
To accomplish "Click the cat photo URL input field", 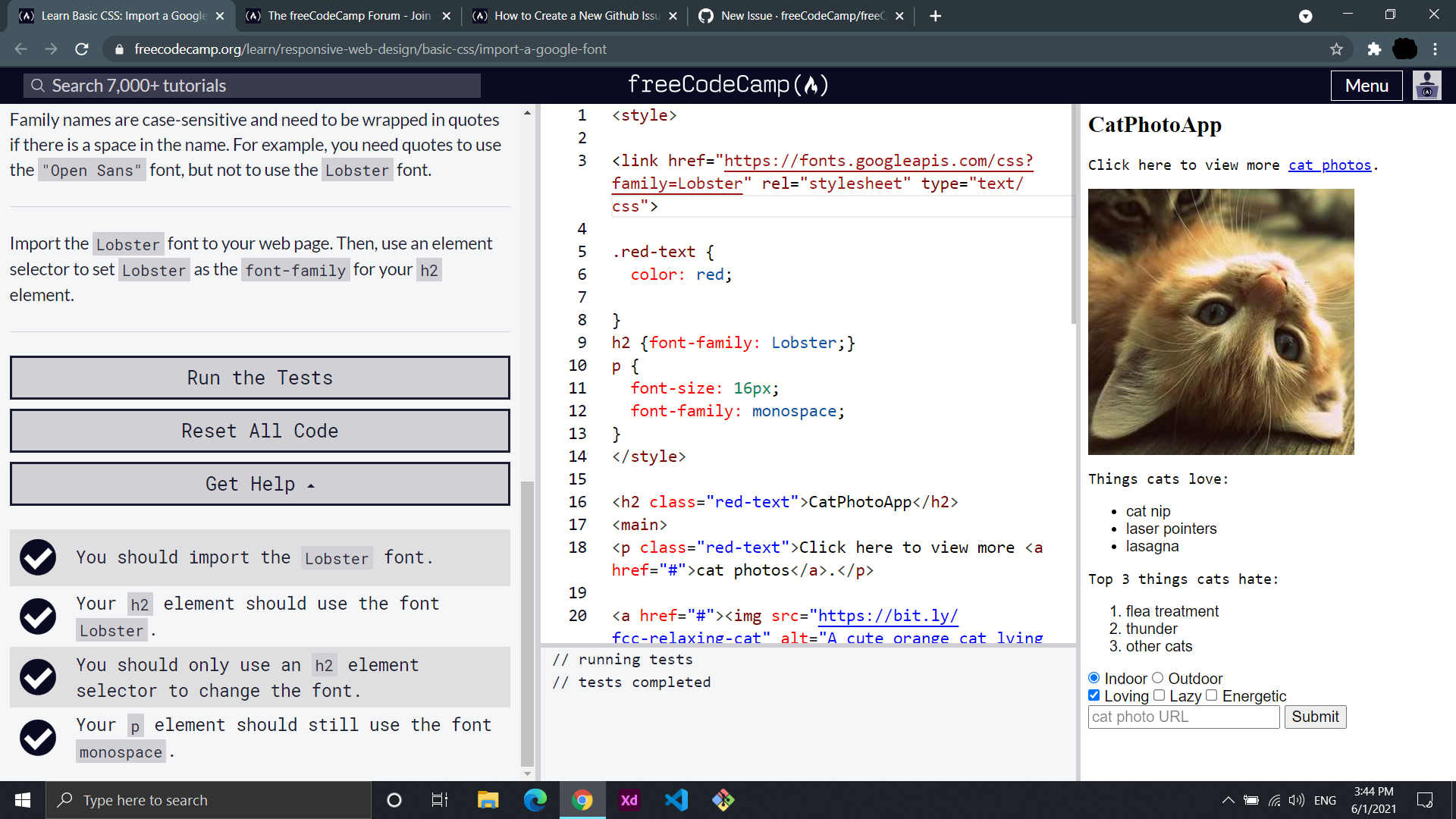I will (1183, 717).
